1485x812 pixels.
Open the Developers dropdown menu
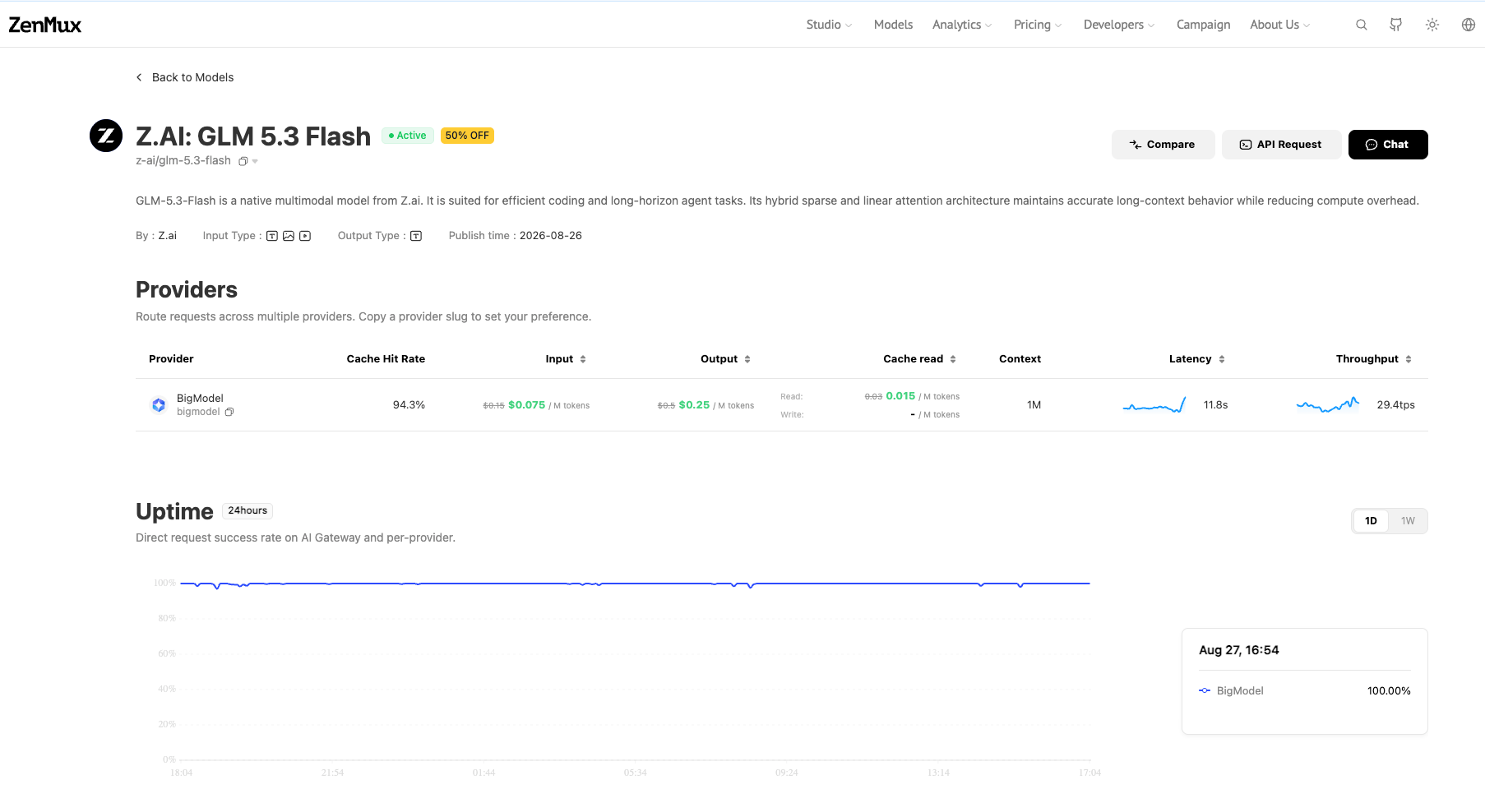coord(1119,25)
